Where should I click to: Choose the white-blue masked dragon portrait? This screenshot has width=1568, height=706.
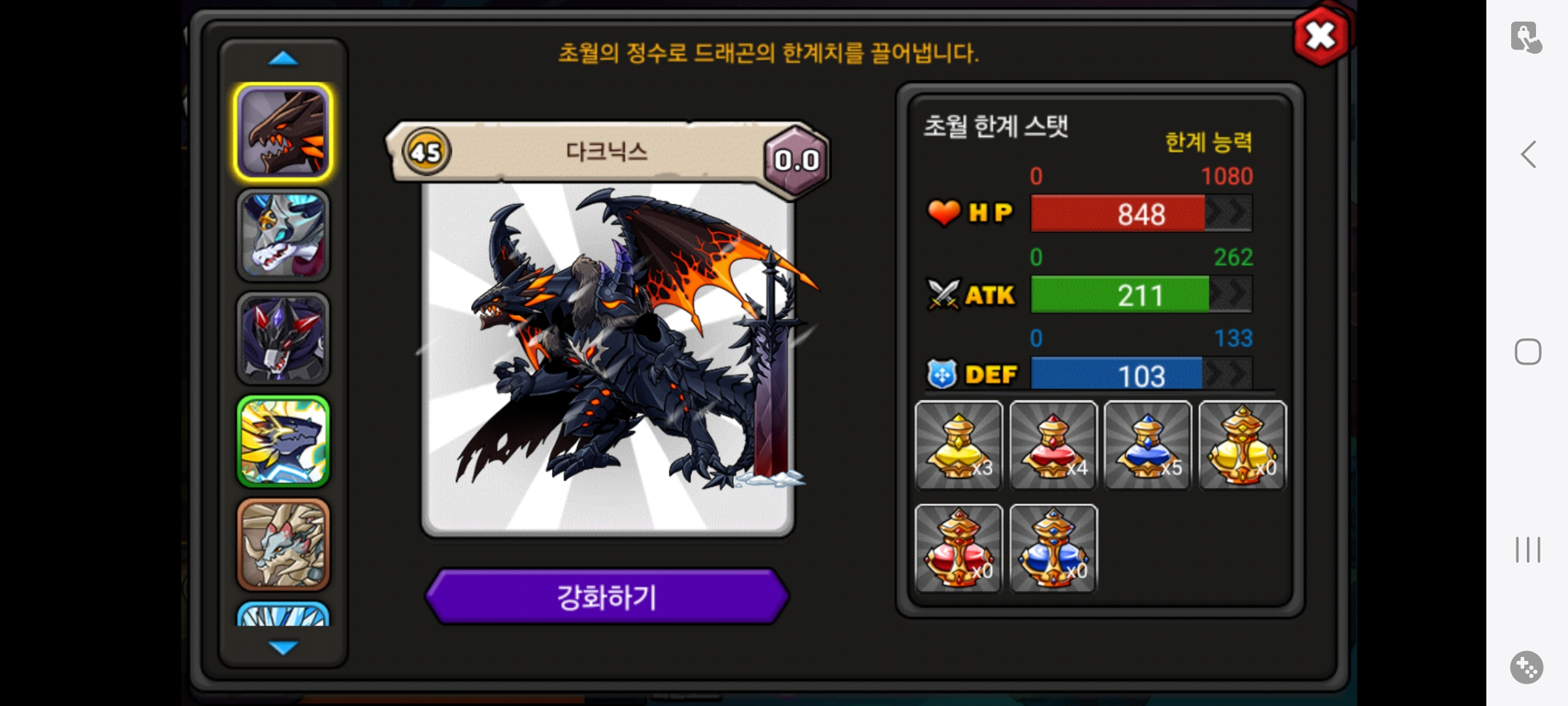pyautogui.click(x=283, y=235)
